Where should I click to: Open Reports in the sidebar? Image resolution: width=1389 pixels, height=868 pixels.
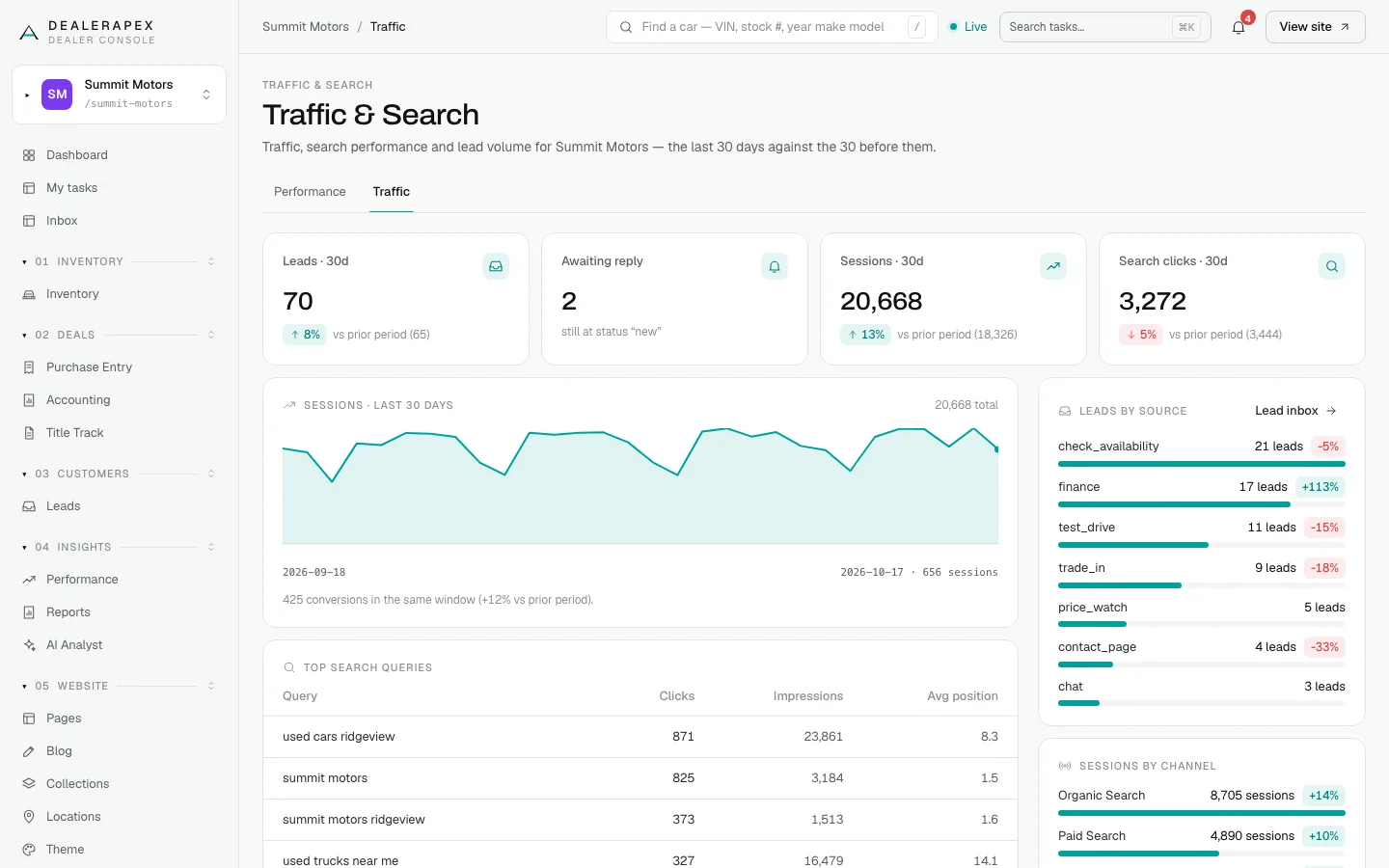(x=119, y=612)
